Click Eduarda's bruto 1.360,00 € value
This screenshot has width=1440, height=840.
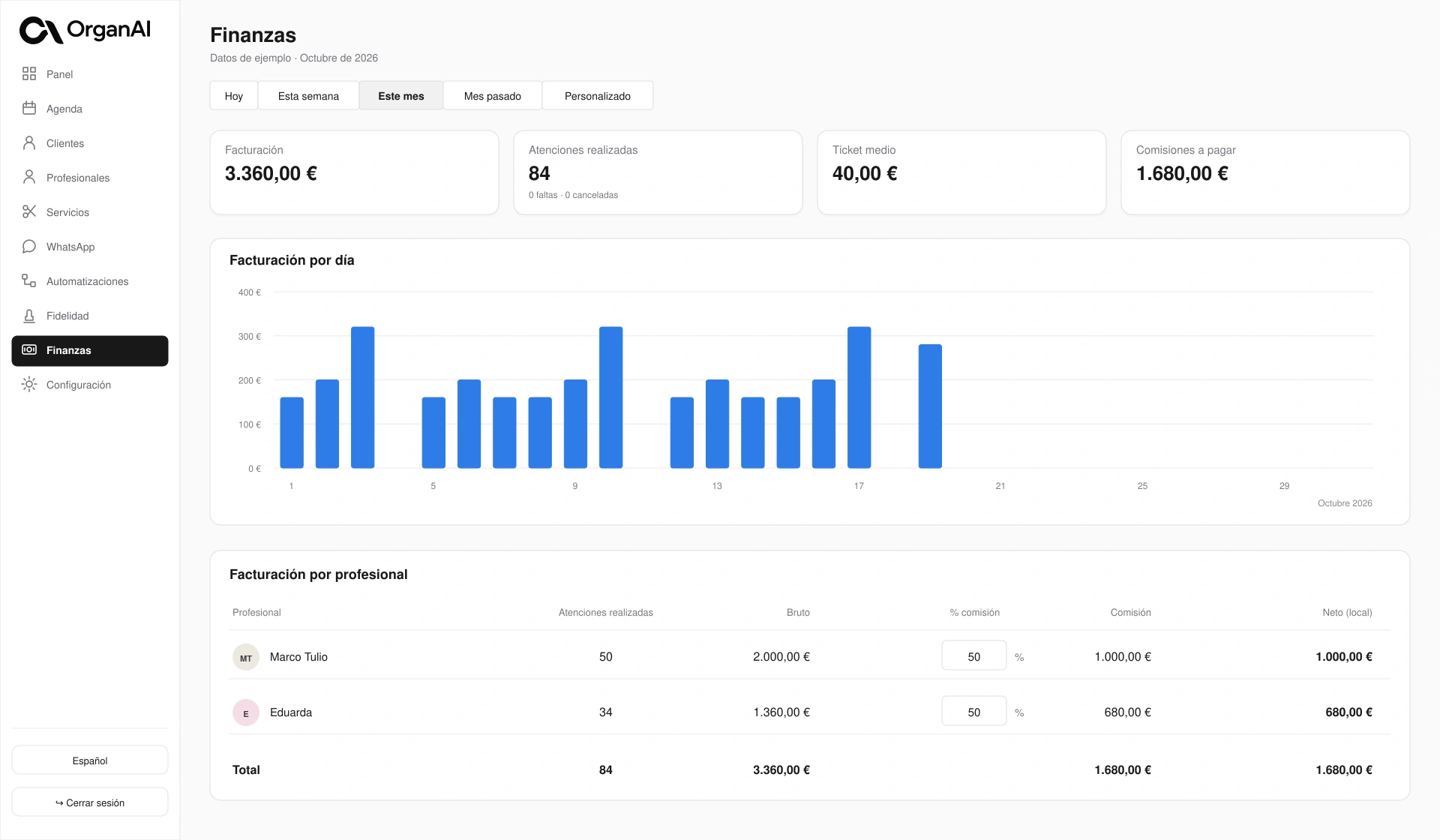[781, 712]
